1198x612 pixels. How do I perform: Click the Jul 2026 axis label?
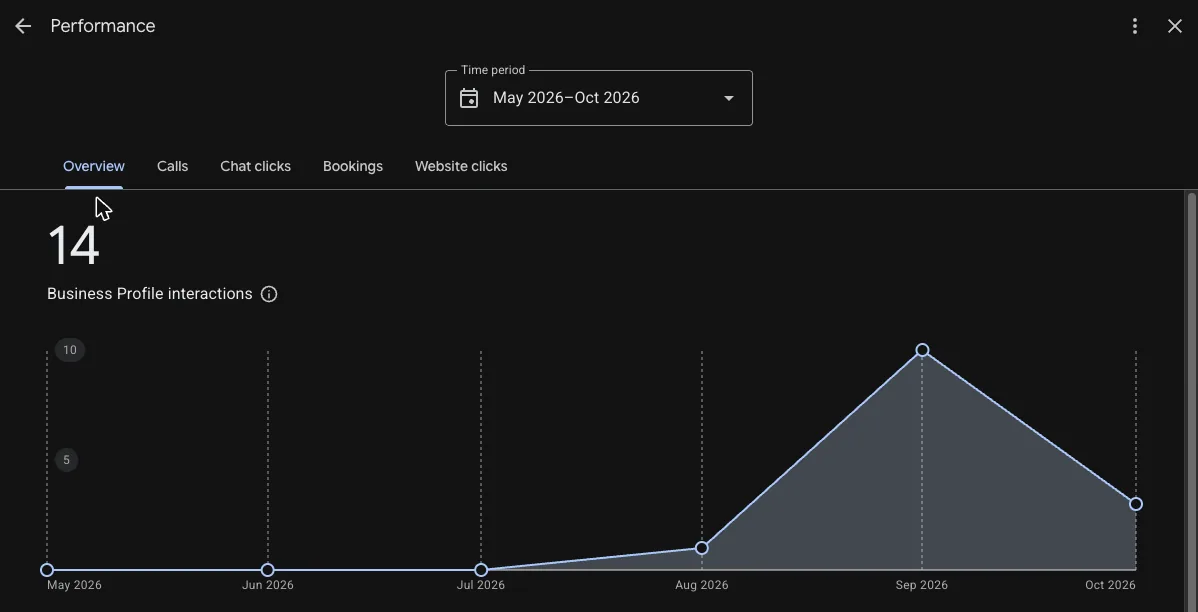[481, 585]
